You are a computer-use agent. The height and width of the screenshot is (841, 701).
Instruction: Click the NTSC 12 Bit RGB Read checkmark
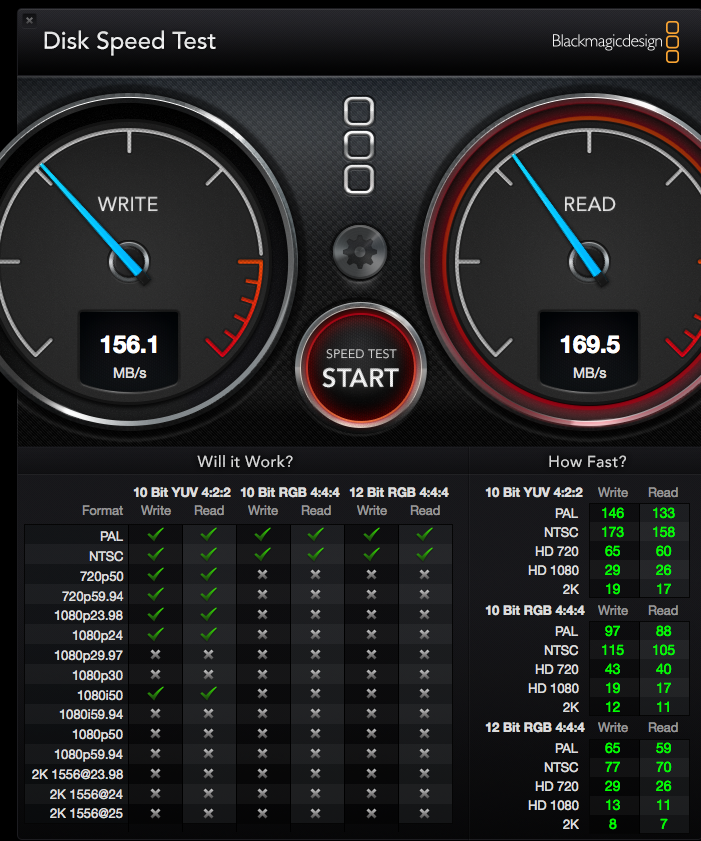coord(424,554)
